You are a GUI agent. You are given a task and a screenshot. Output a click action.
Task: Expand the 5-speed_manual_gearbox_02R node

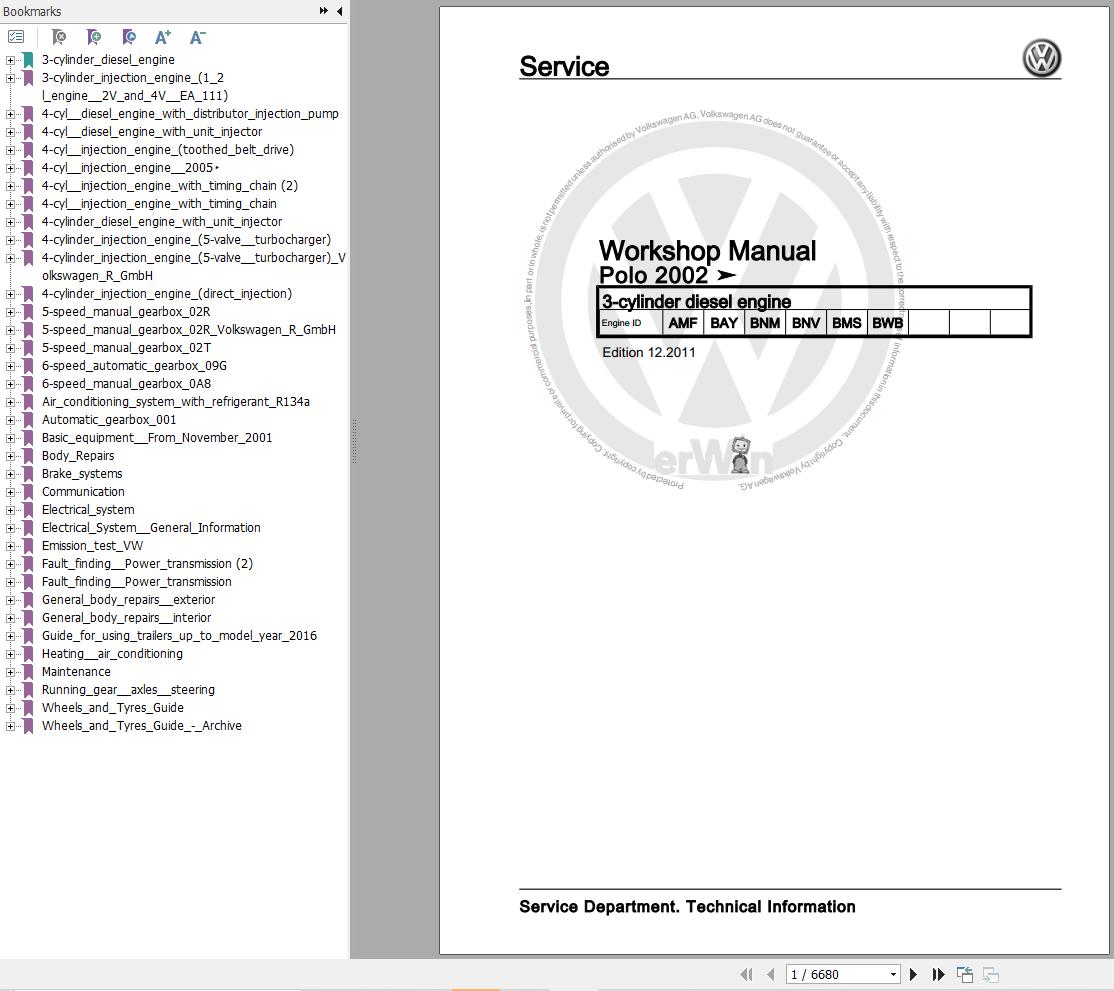[x=10, y=313]
